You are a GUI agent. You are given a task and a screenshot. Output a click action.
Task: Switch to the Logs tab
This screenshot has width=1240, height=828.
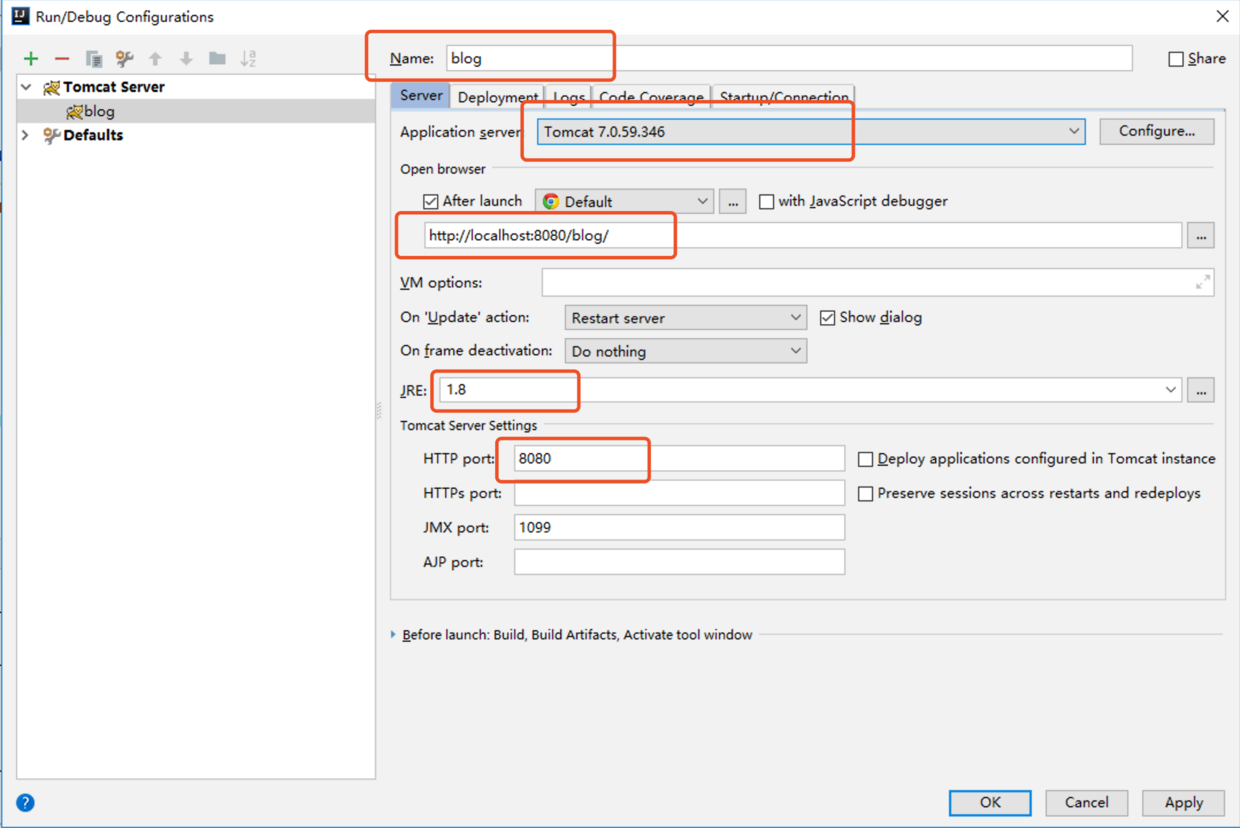coord(569,97)
